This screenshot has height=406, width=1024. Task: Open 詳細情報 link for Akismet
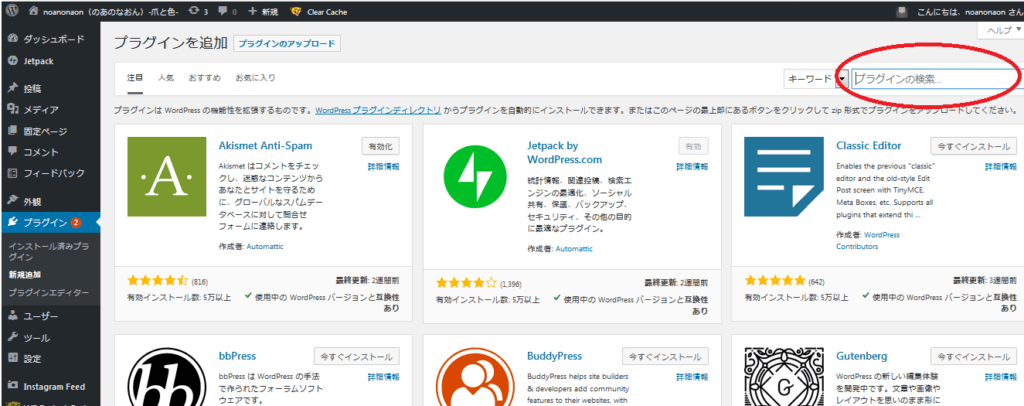pos(383,166)
